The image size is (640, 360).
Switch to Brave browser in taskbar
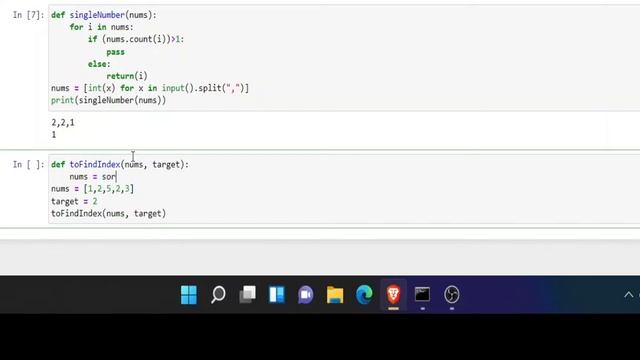[393, 295]
